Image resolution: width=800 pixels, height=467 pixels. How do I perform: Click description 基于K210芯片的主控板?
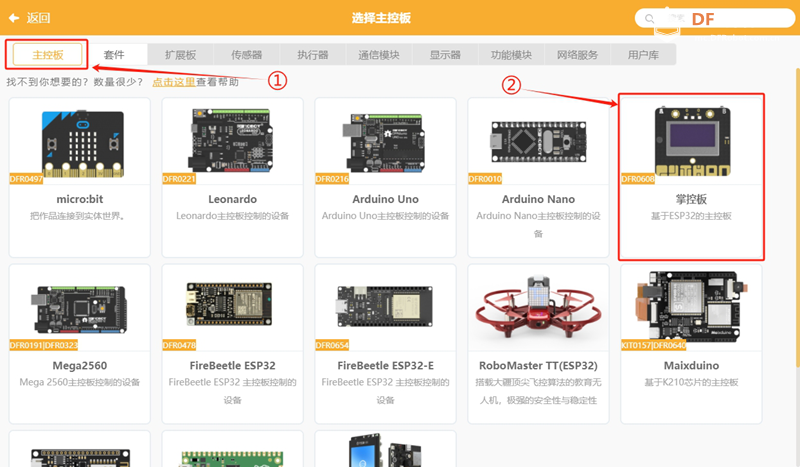691,382
